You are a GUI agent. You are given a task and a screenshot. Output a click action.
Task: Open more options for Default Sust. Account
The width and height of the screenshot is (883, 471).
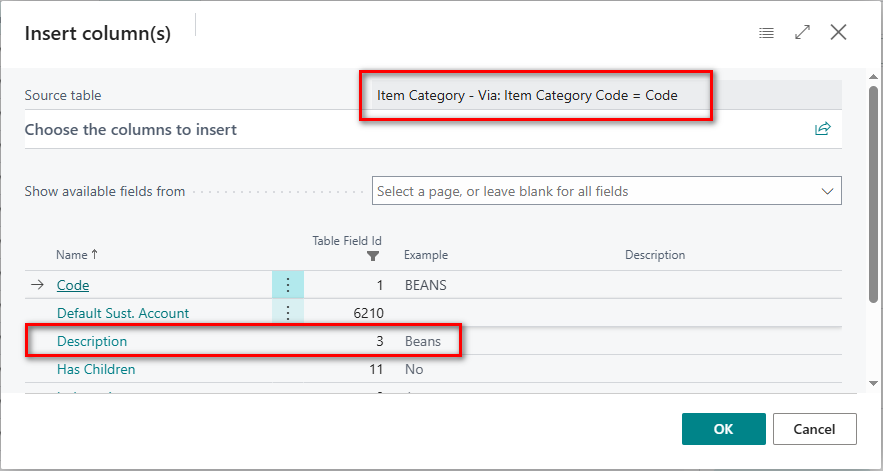pyautogui.click(x=288, y=313)
